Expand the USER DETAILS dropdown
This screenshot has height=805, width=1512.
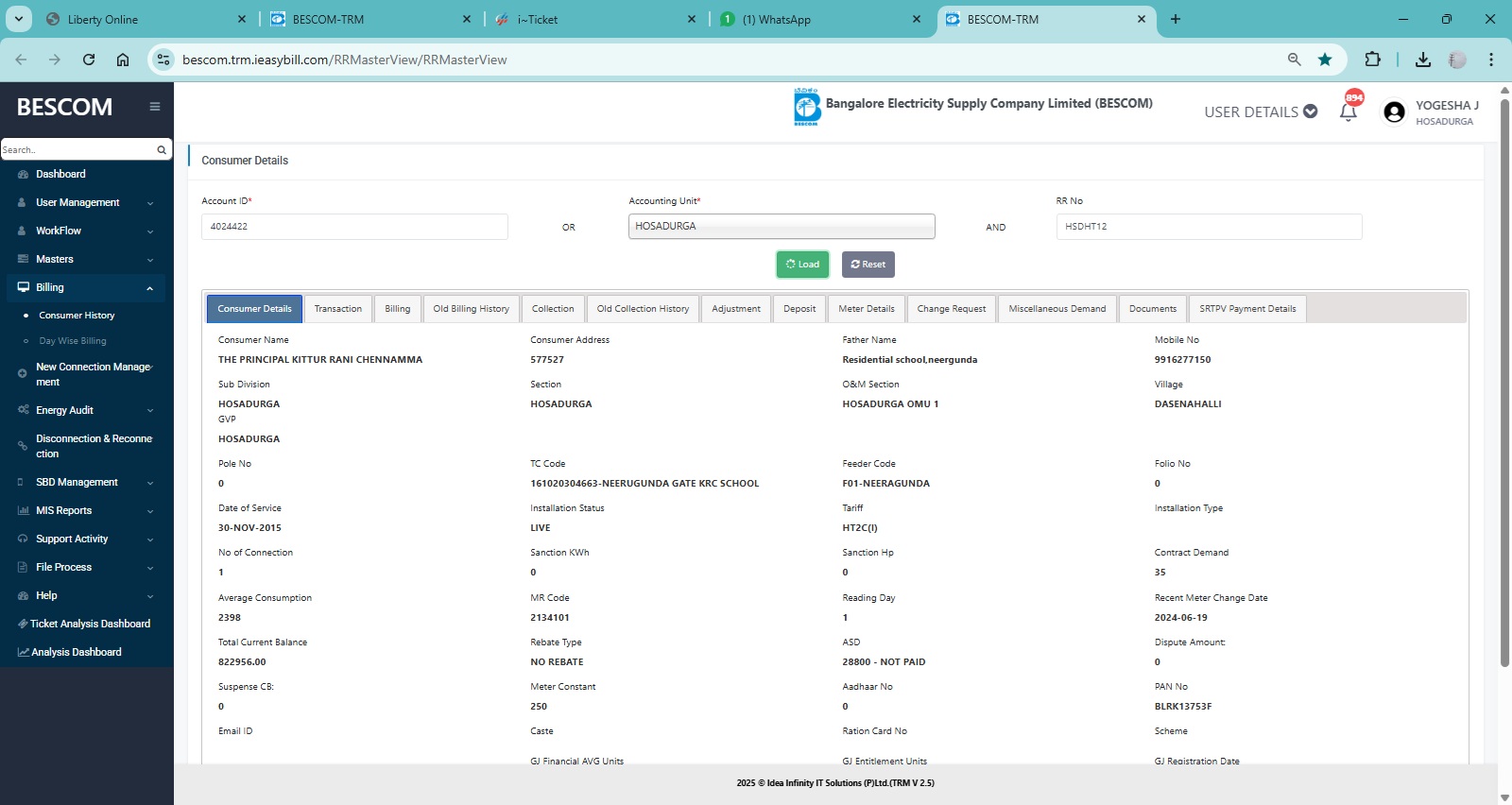tap(1261, 111)
